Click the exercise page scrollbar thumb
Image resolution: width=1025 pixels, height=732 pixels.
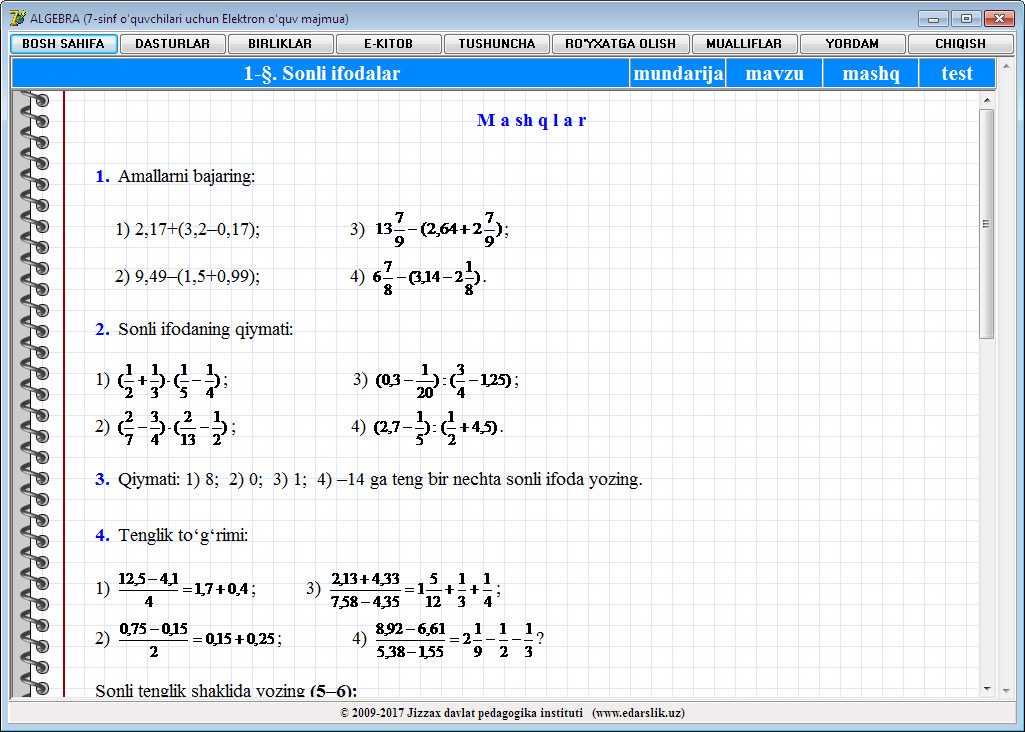coord(987,224)
